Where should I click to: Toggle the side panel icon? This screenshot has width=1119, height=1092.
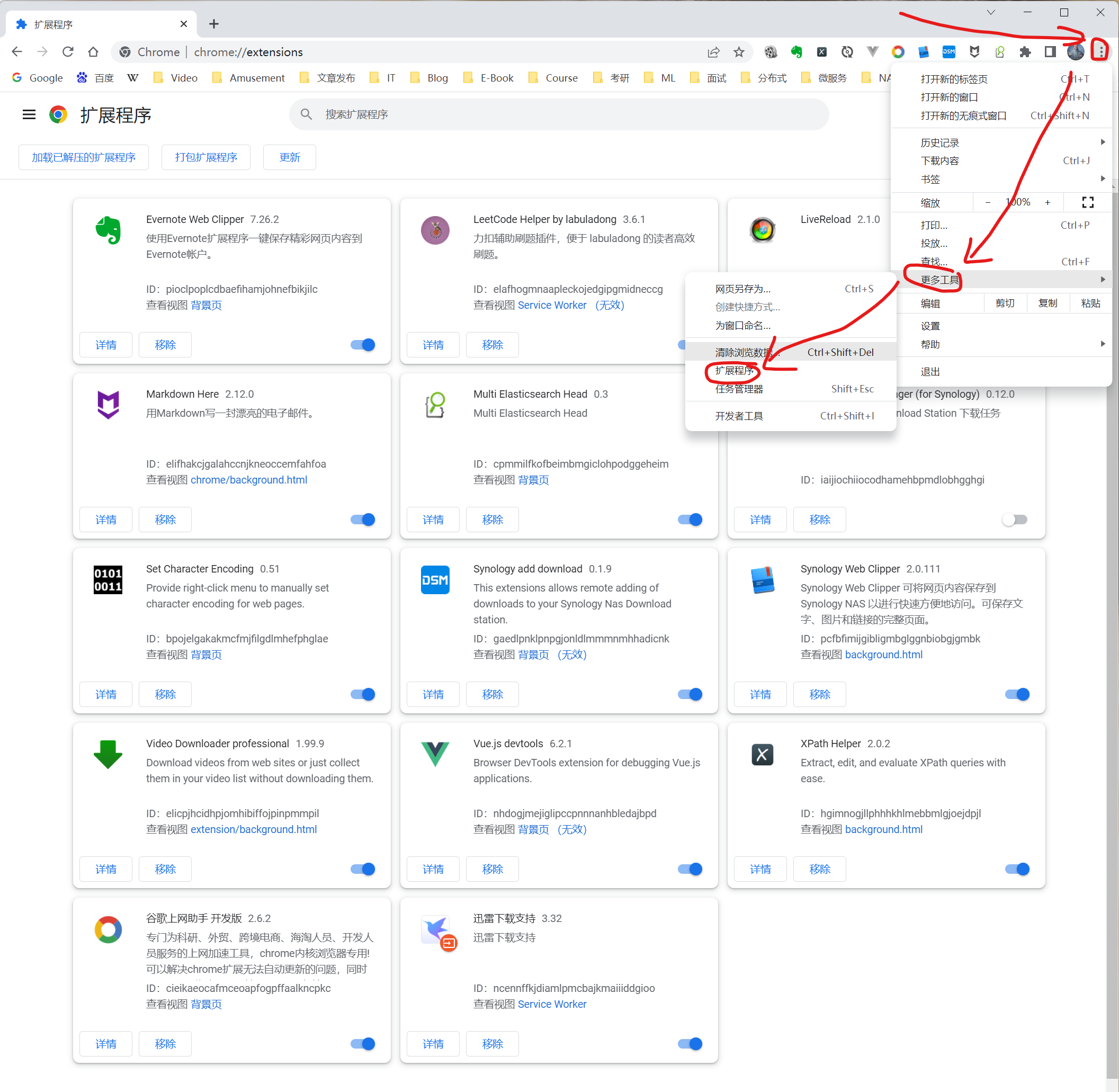[1050, 52]
